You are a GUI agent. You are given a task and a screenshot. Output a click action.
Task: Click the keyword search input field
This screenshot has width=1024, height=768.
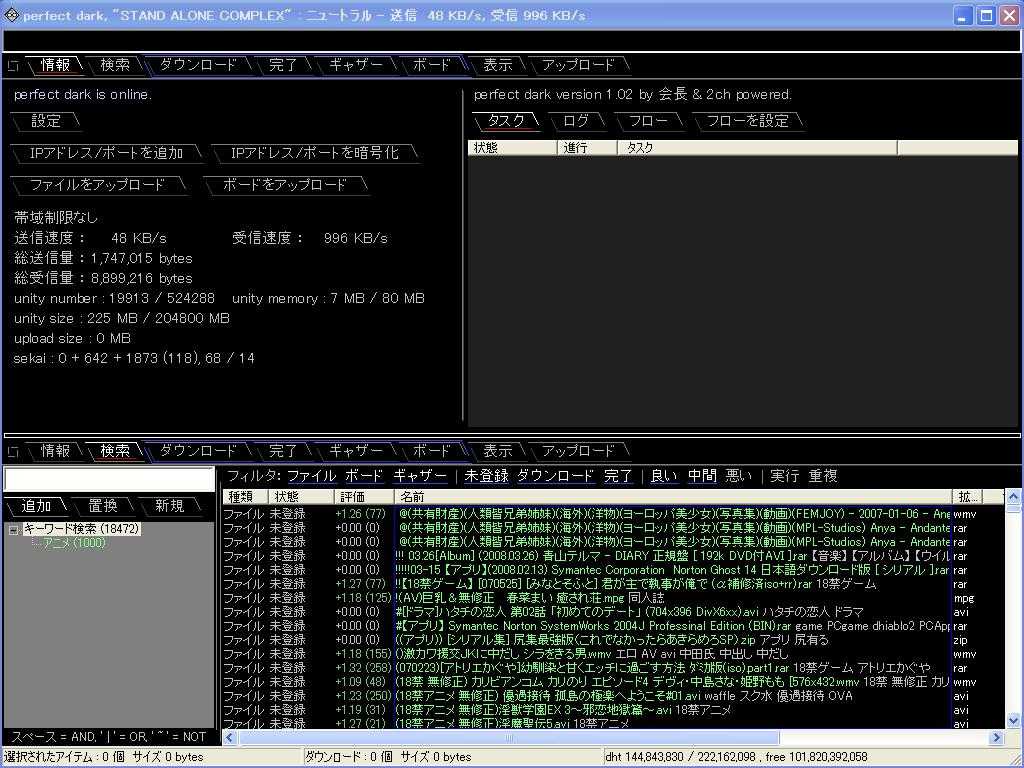(x=109, y=479)
